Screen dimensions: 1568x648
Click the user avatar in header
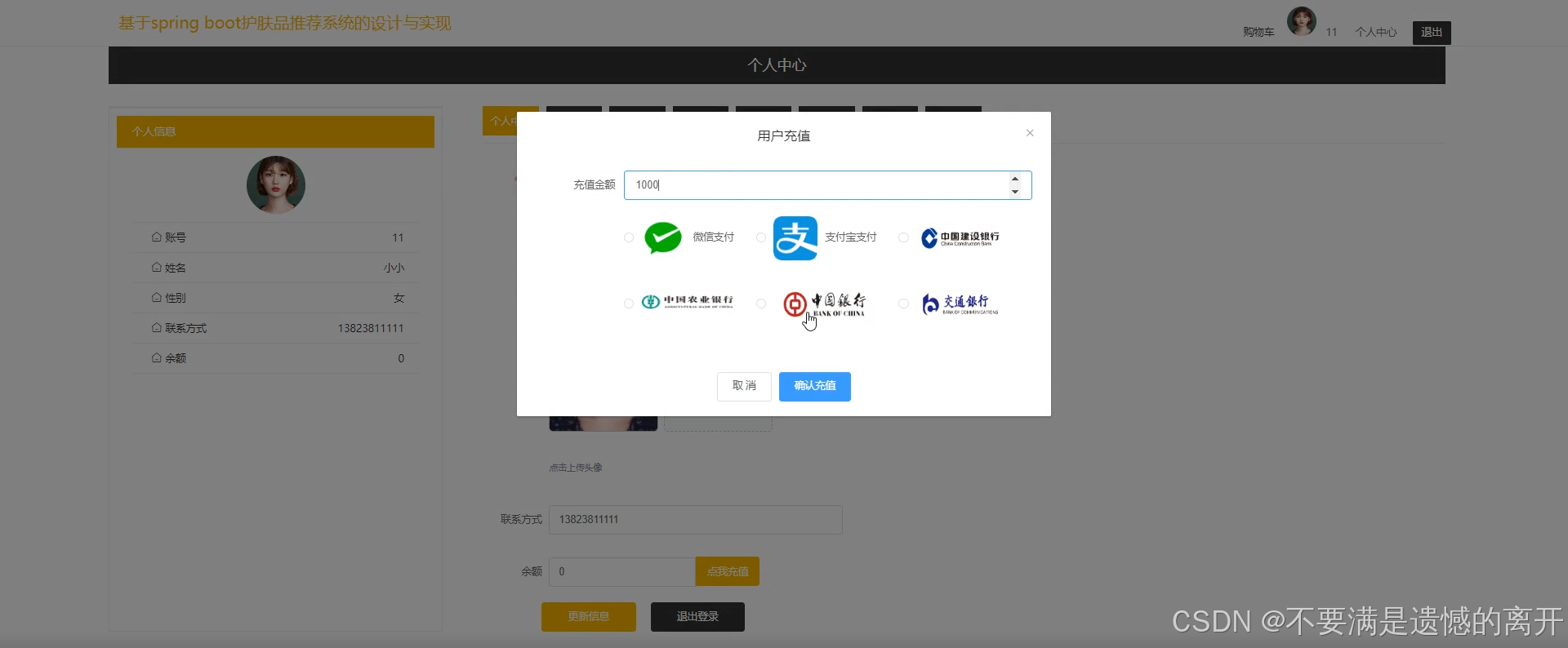coord(1302,21)
